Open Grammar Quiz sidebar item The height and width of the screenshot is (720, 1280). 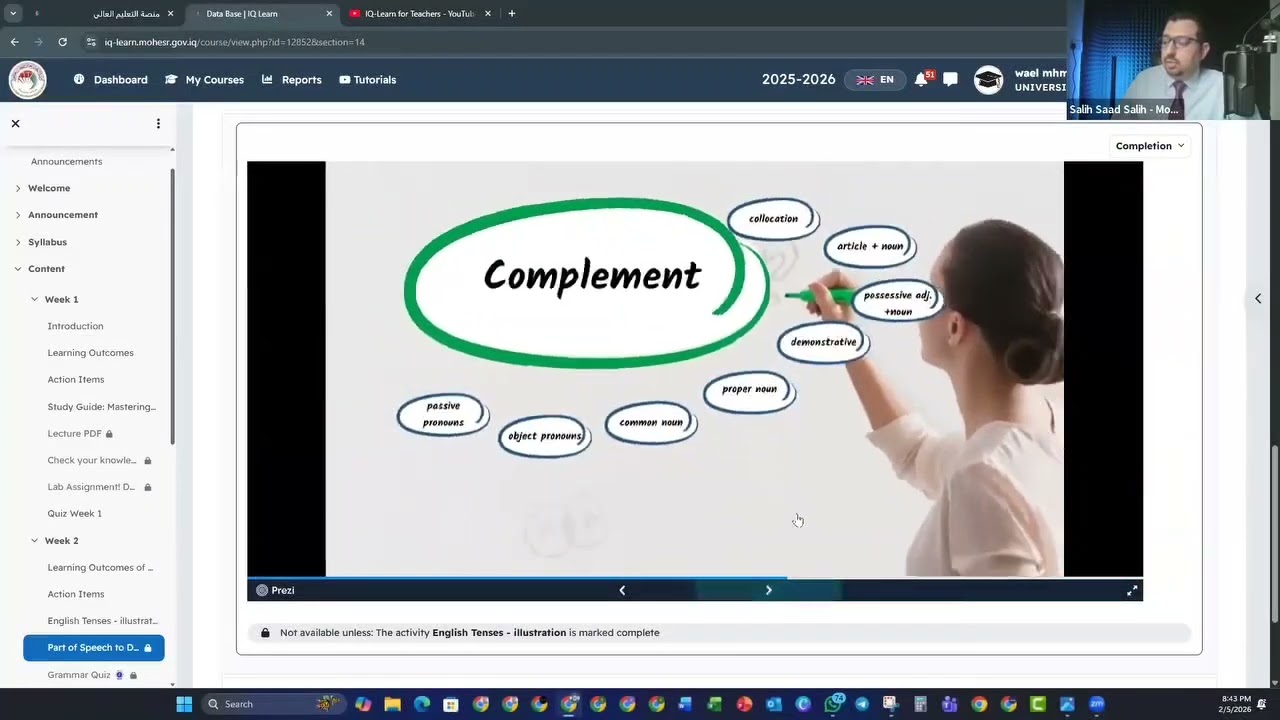coord(79,675)
